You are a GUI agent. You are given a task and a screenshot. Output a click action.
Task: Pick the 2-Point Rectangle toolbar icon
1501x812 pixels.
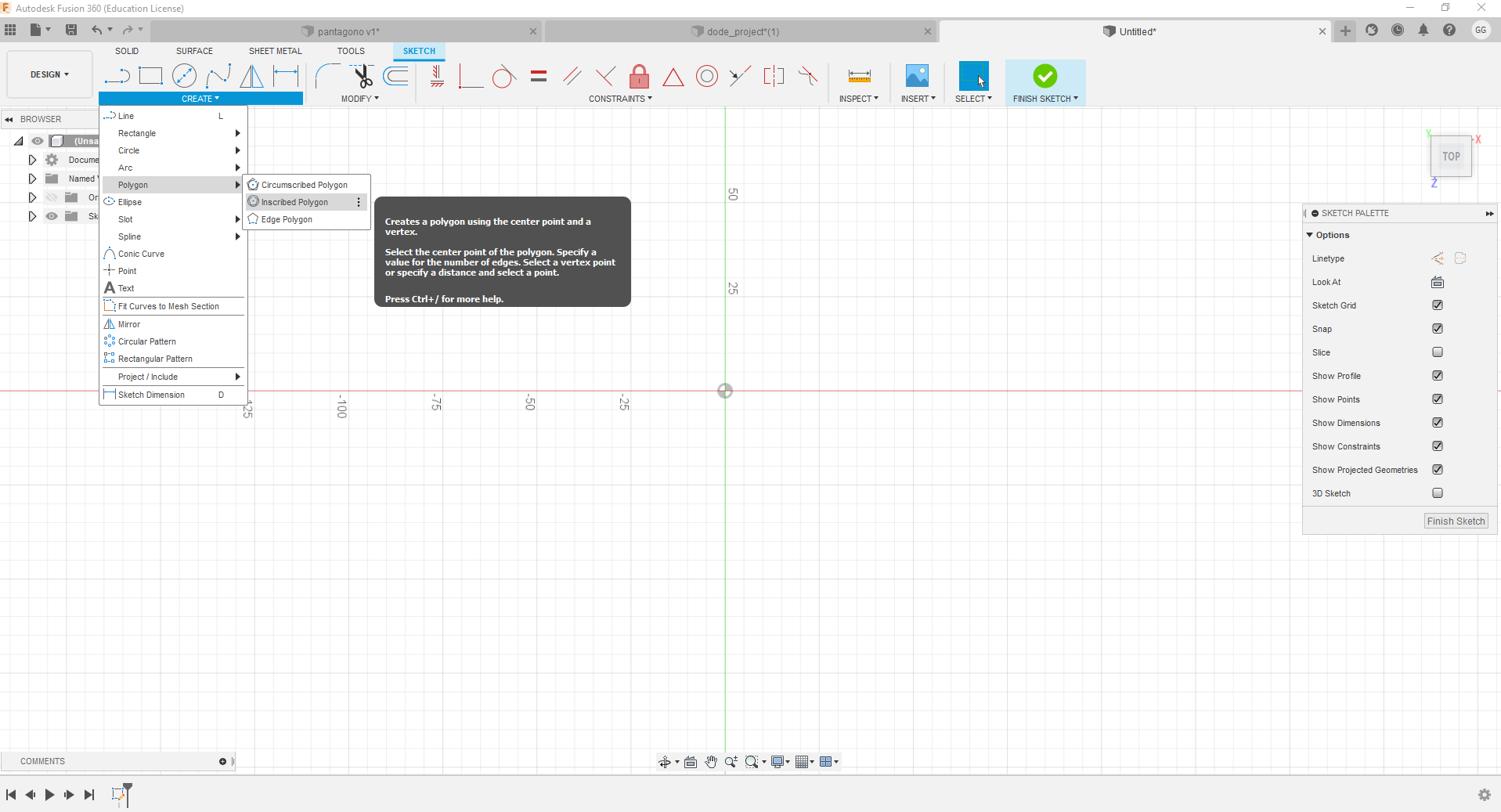pyautogui.click(x=150, y=76)
